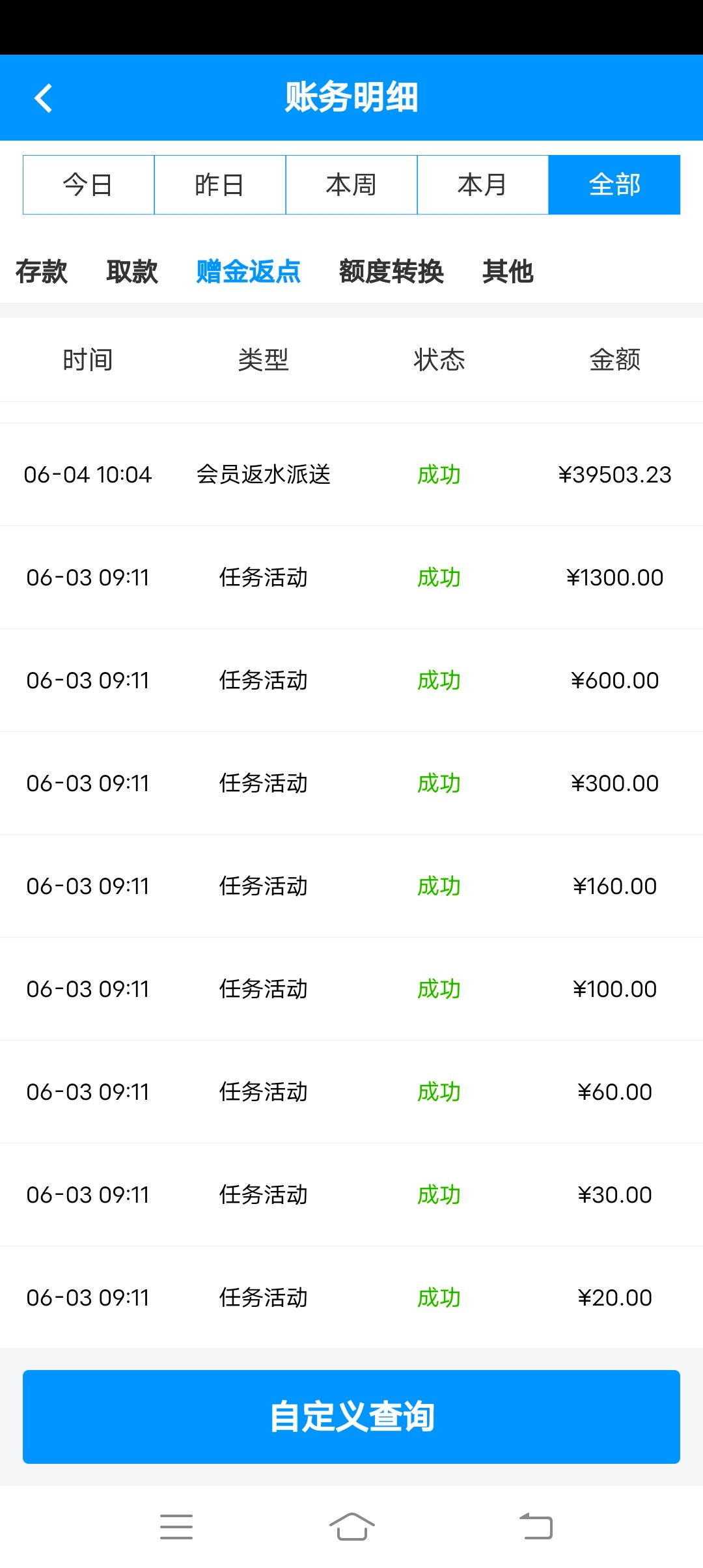This screenshot has width=703, height=1568.
Task: Select the ¥160.00 任务活动 row
Action: (351, 886)
